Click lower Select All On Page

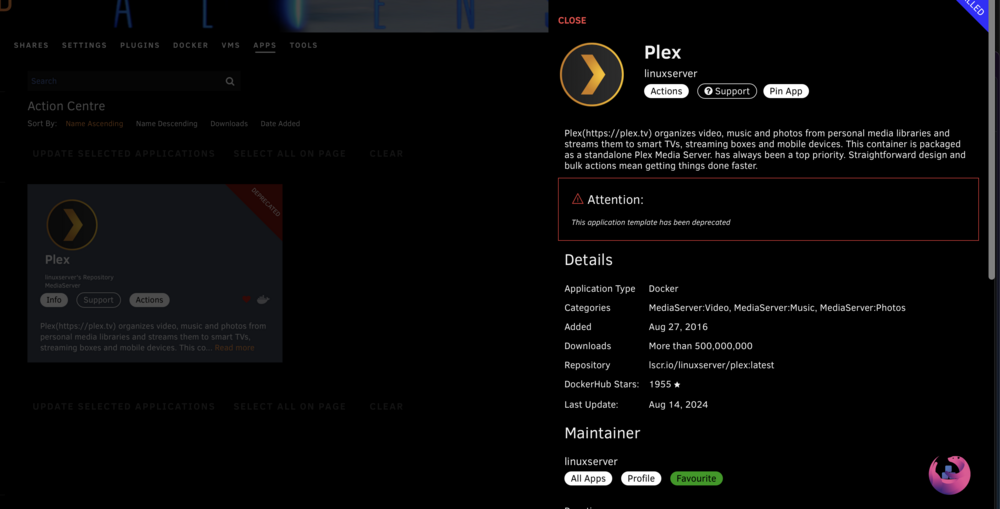coord(290,406)
